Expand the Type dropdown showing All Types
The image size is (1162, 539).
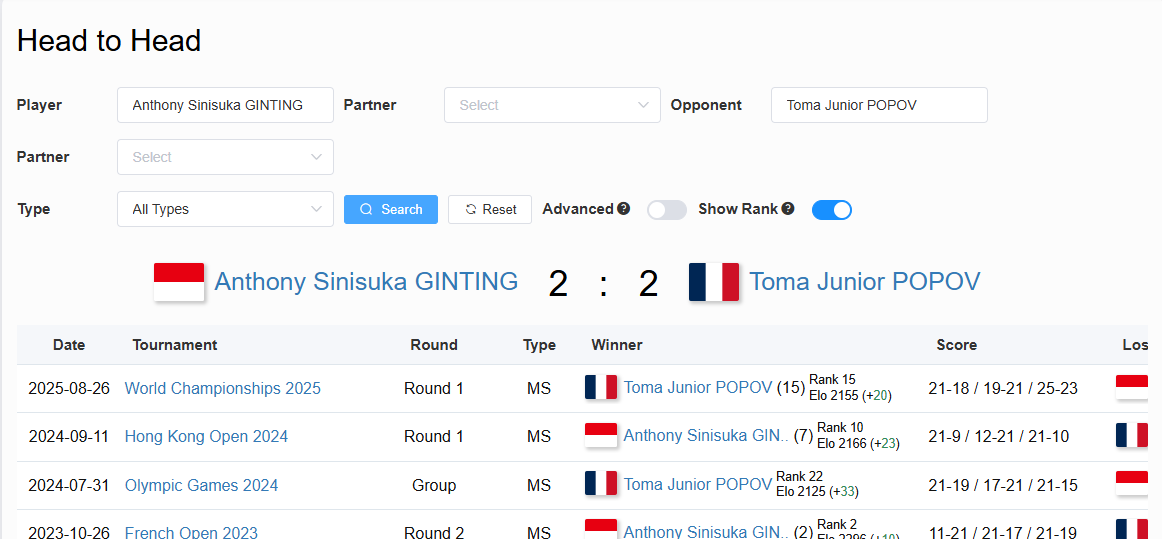[x=225, y=209]
